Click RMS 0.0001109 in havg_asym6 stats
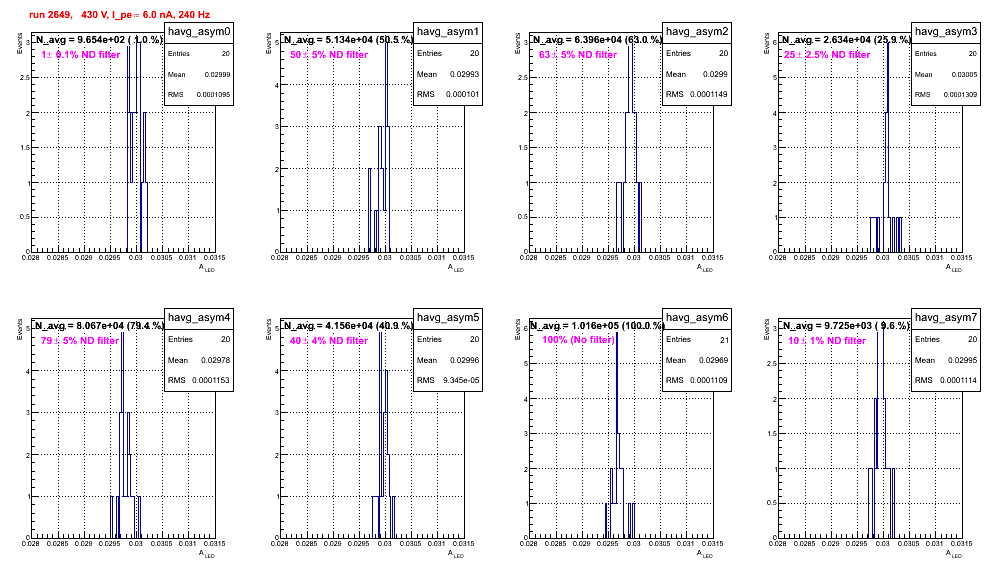Viewport: 996px width, 572px height. tap(697, 380)
